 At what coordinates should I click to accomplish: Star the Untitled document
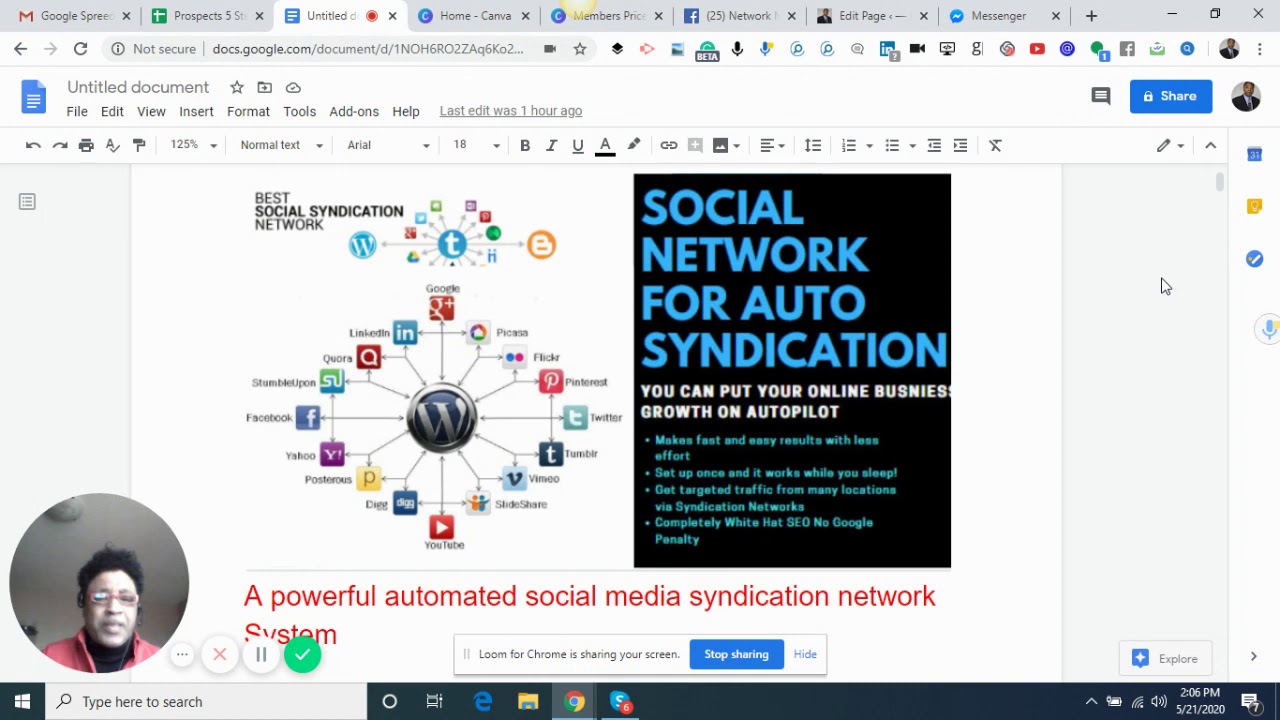[x=236, y=88]
